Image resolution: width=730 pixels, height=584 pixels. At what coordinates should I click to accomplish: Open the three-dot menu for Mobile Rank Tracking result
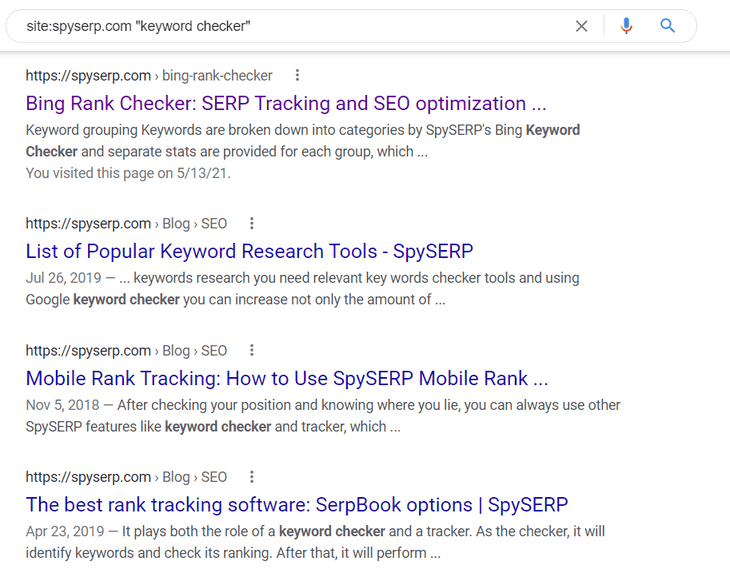point(252,350)
